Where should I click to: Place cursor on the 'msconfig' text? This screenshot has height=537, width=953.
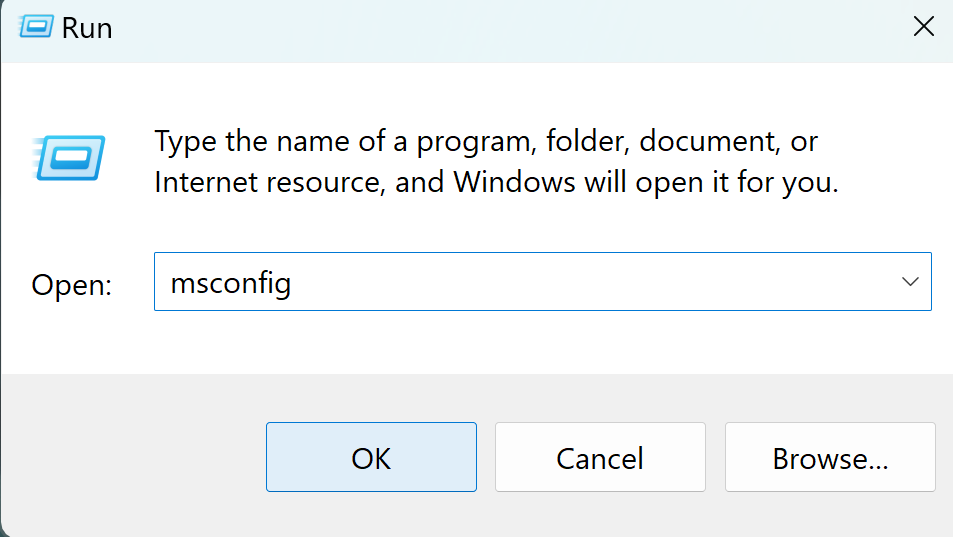[231, 283]
